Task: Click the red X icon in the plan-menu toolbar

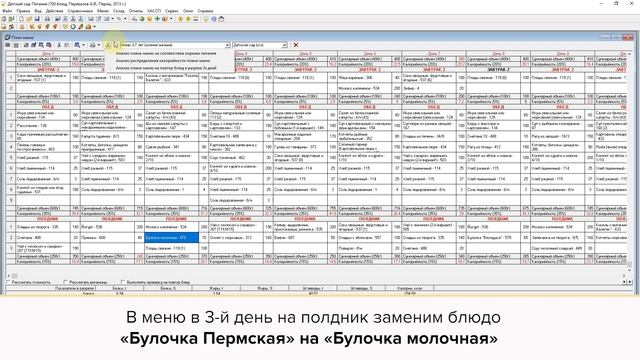Action: (x=296, y=45)
